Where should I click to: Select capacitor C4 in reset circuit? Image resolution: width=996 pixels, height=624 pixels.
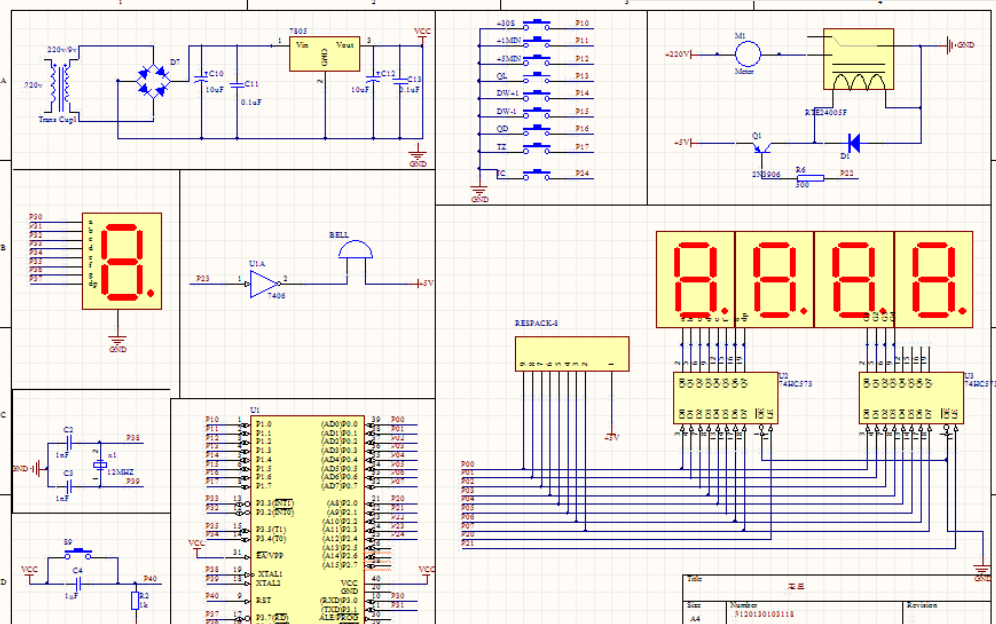pos(77,582)
